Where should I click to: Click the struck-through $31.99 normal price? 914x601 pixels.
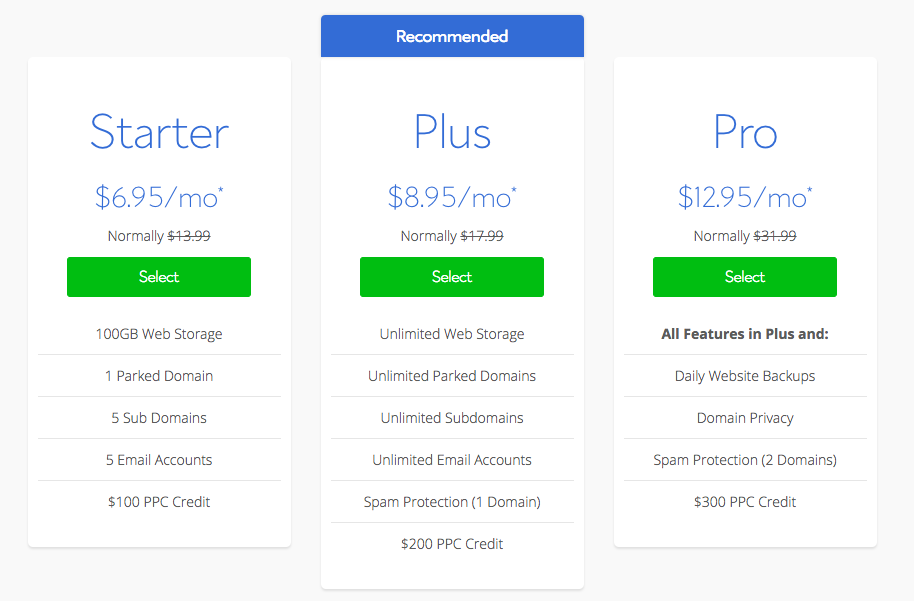[775, 236]
